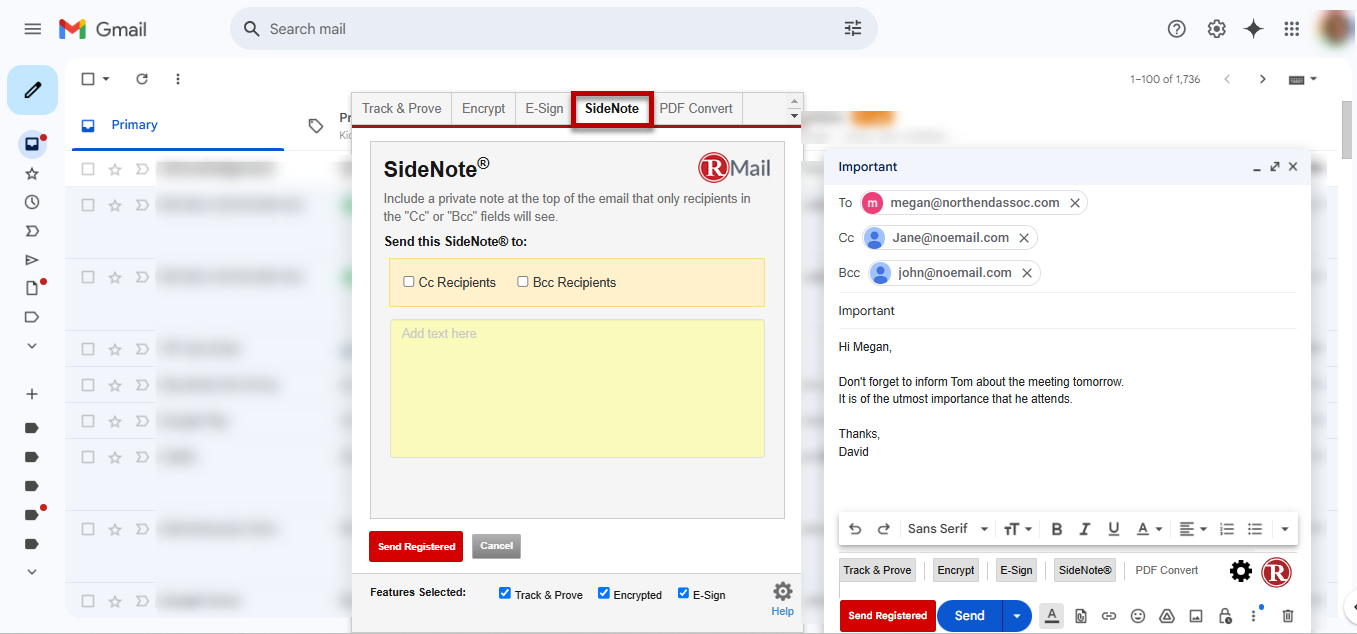Click the RMail settings gear in compose window
Screen dimensions: 1357x634
tap(1241, 571)
